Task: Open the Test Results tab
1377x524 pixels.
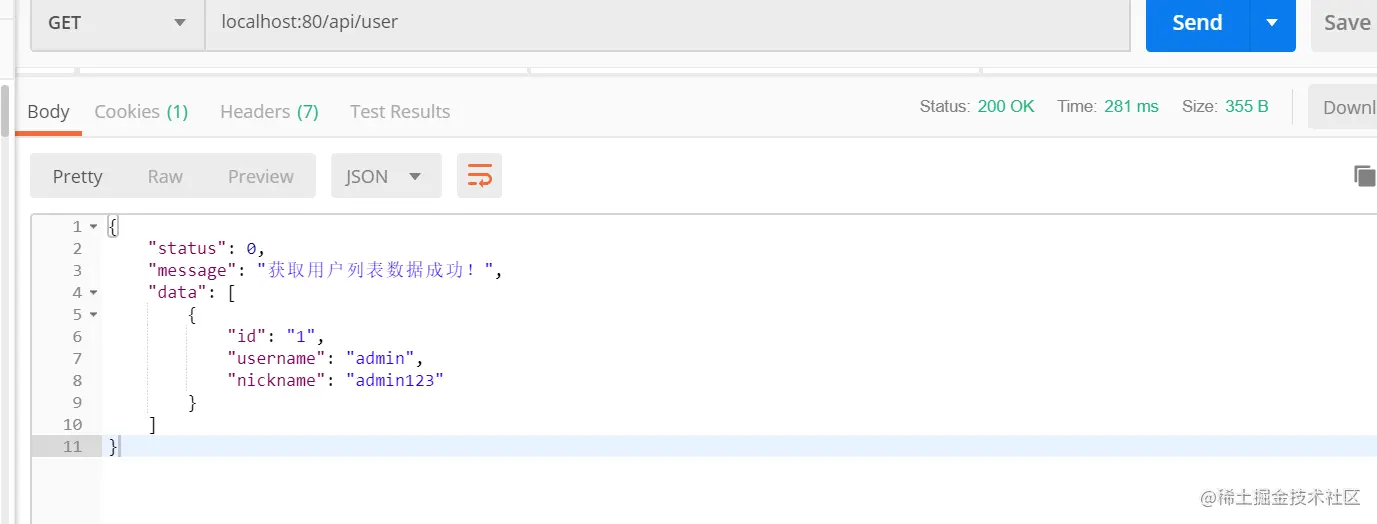Action: coord(400,111)
